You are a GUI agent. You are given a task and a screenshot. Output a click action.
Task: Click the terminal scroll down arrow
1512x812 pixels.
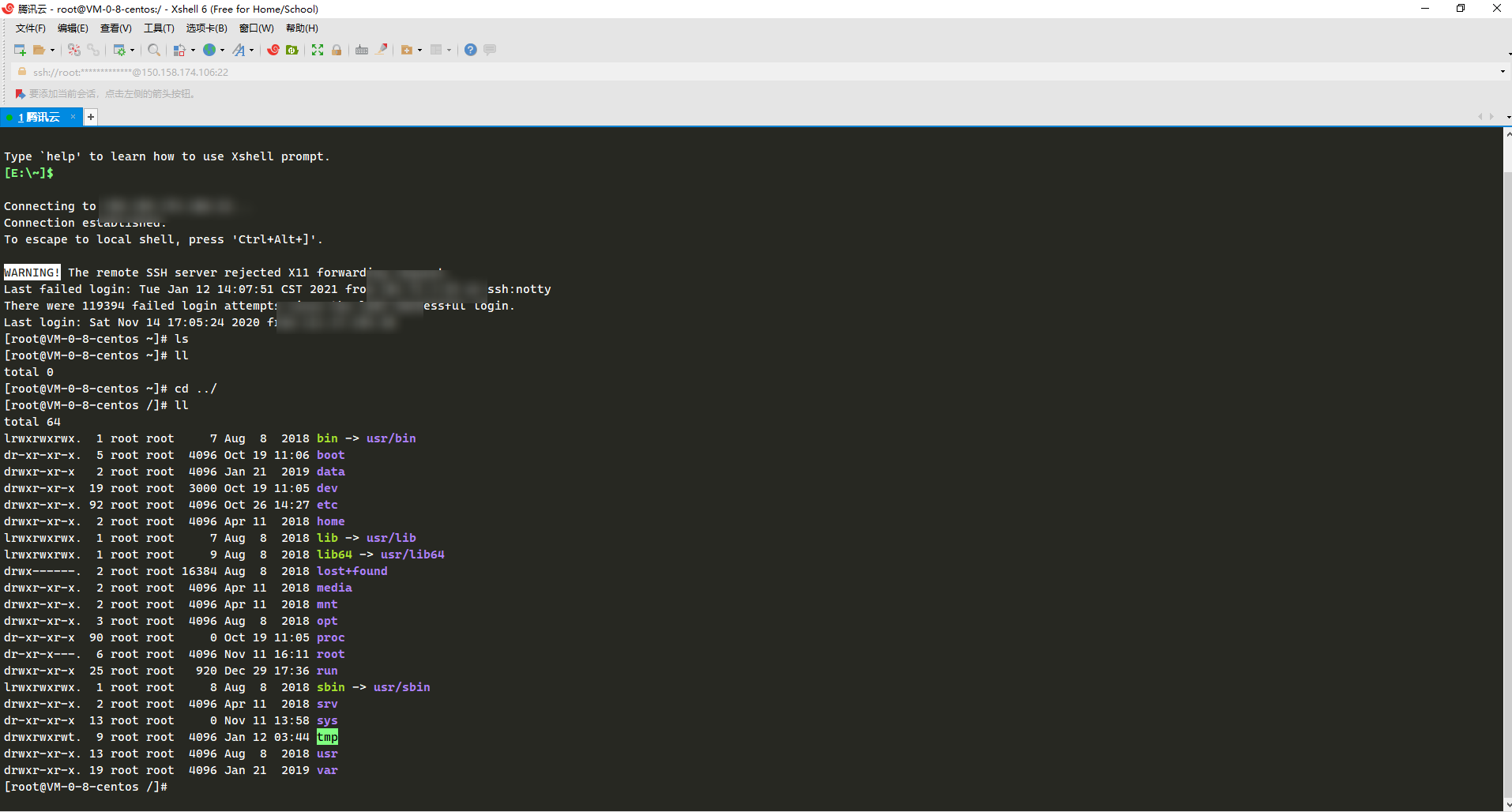pyautogui.click(x=1507, y=806)
